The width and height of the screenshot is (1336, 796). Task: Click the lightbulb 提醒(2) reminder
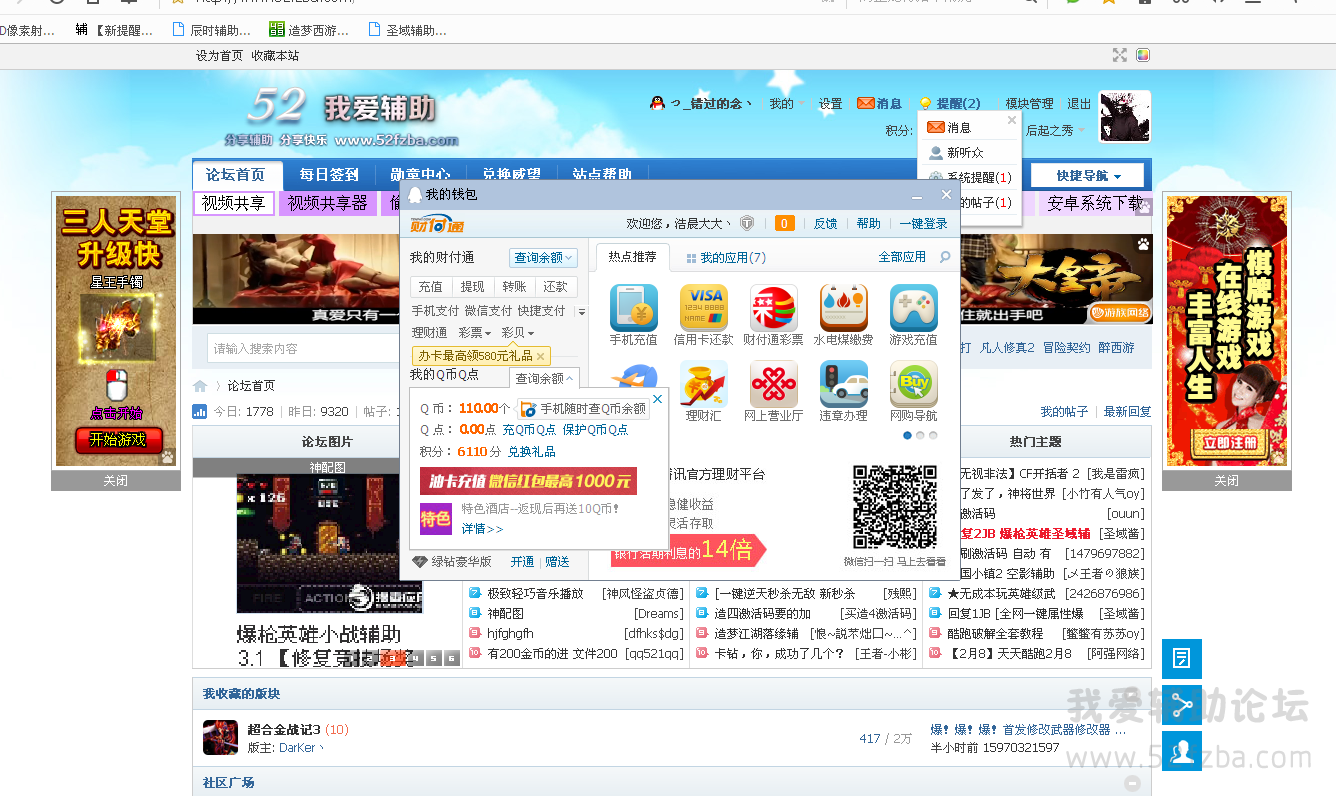949,103
